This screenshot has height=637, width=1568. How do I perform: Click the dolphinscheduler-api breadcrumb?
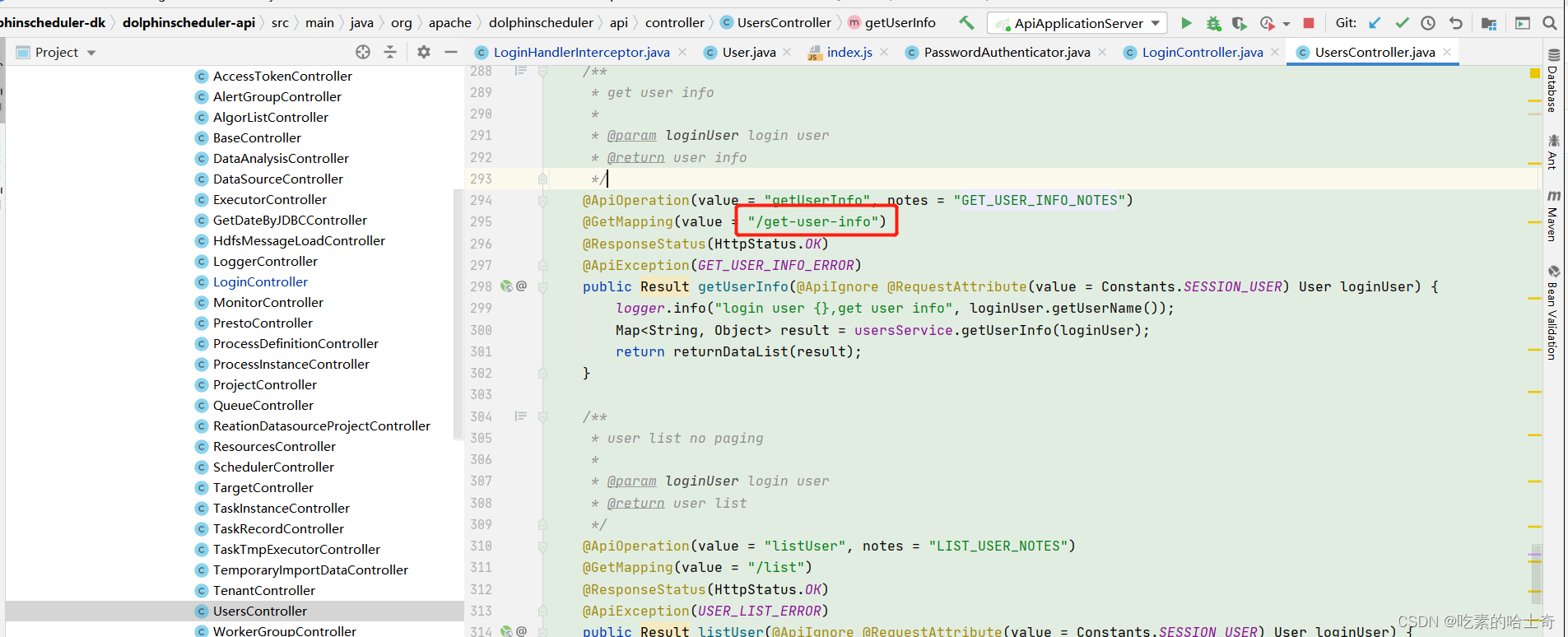coord(188,22)
